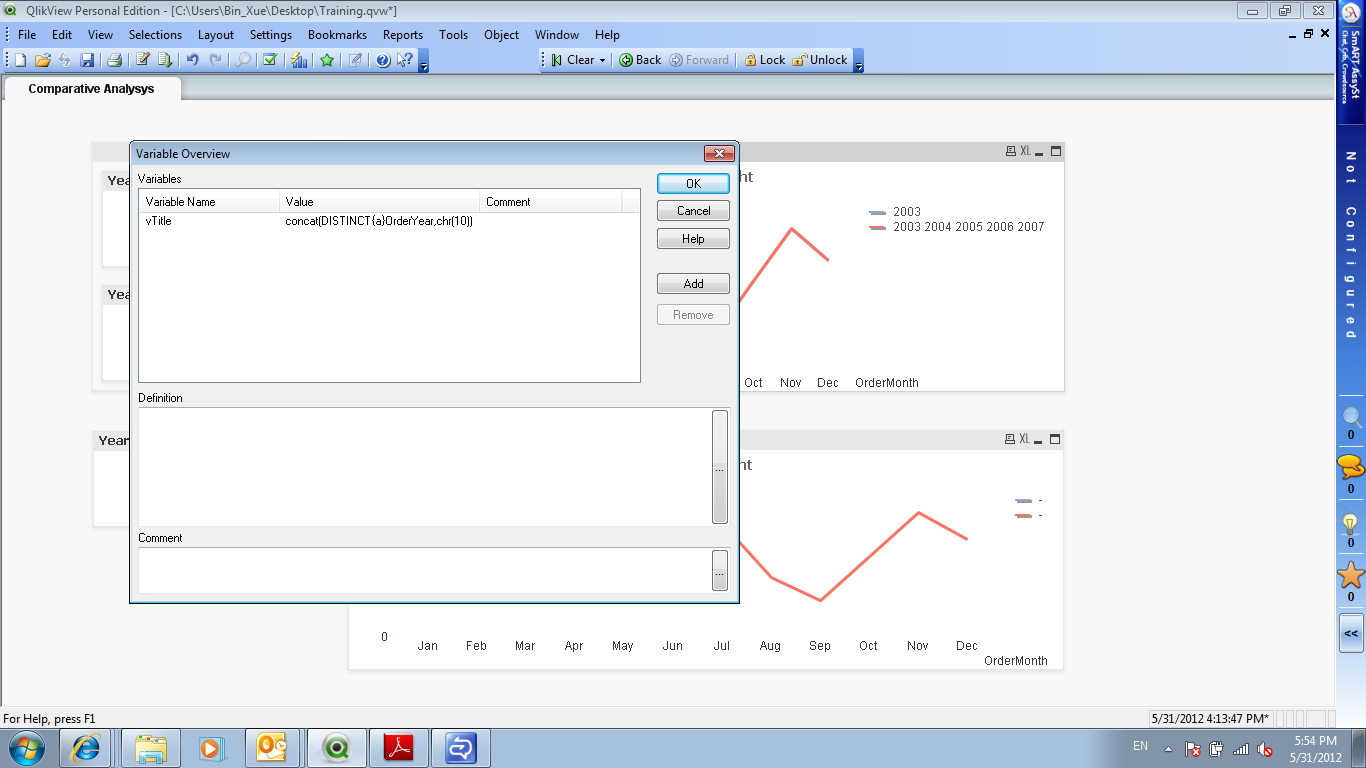Click the What's This help pointer icon
This screenshot has height=768, width=1366.
(405, 60)
